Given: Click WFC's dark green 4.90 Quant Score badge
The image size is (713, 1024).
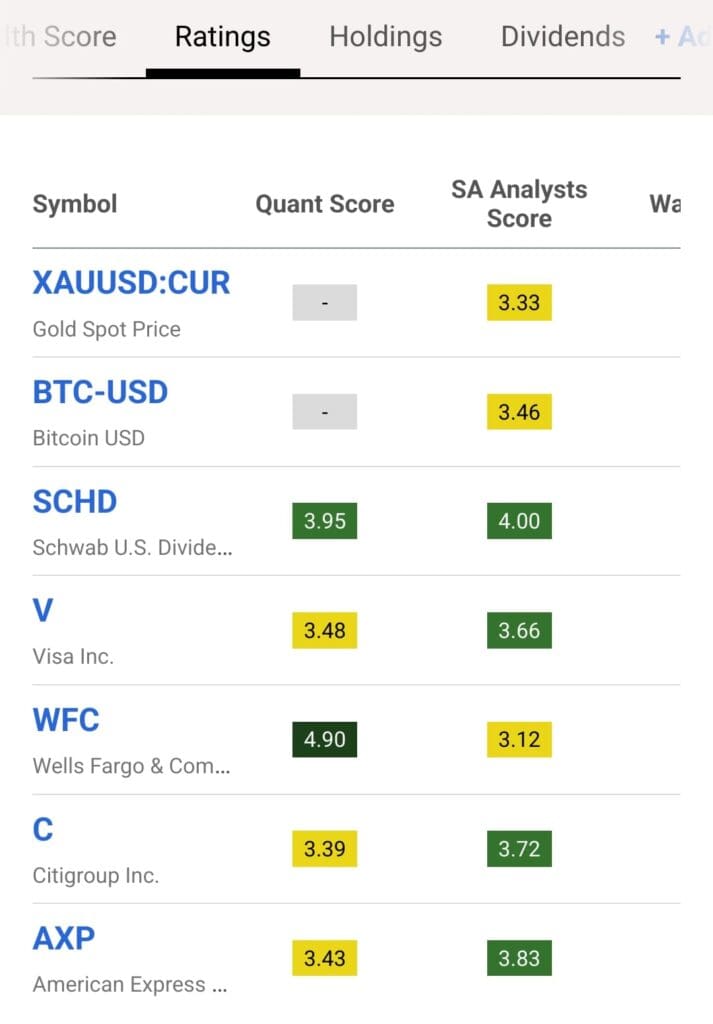Looking at the screenshot, I should click(324, 740).
